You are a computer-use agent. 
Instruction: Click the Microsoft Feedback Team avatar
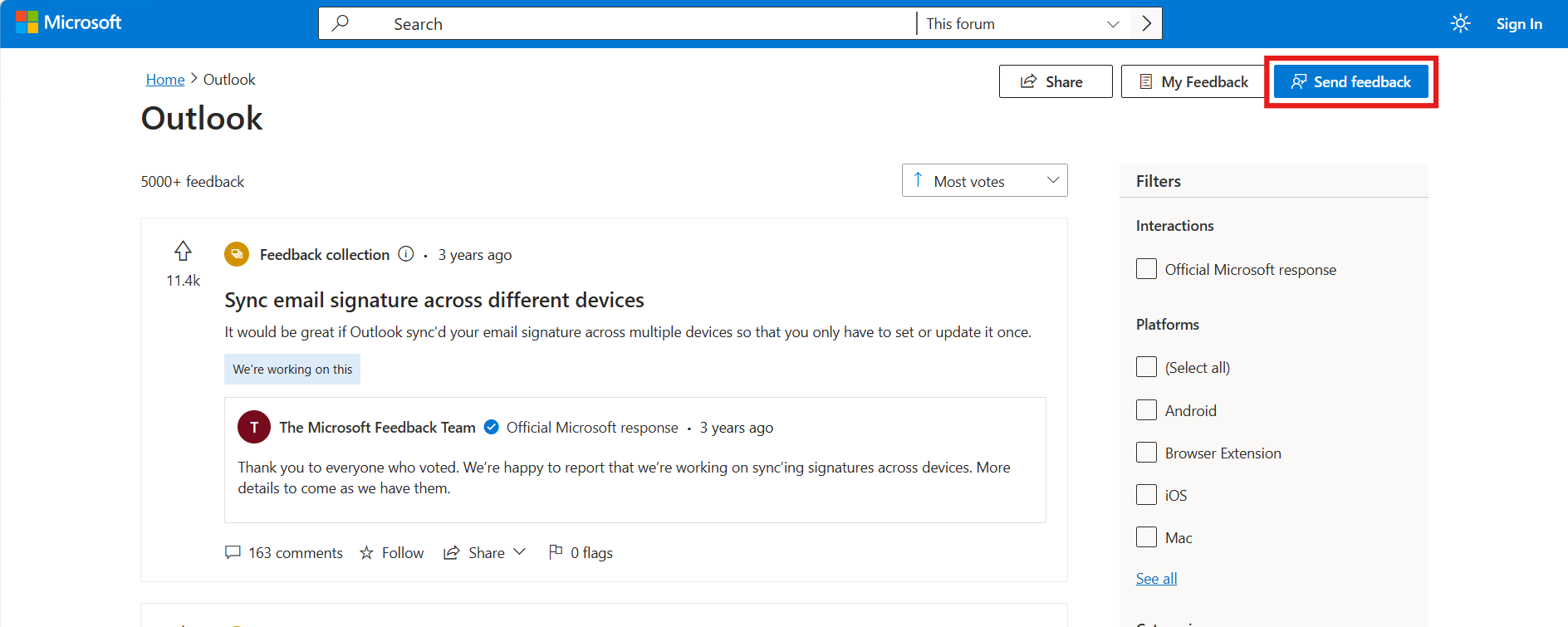[254, 427]
